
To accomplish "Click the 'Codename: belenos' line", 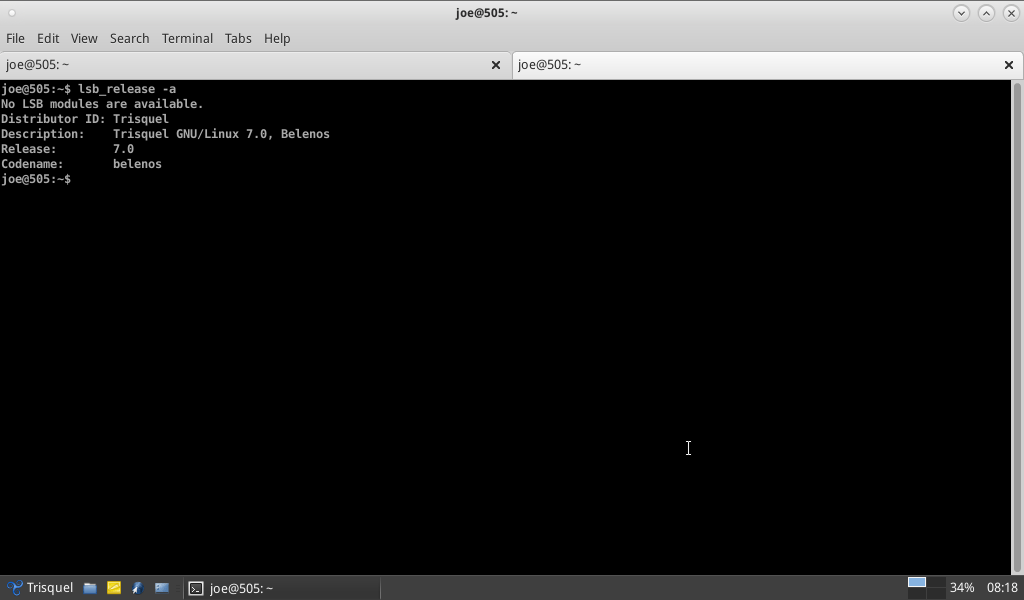I will (81, 164).
